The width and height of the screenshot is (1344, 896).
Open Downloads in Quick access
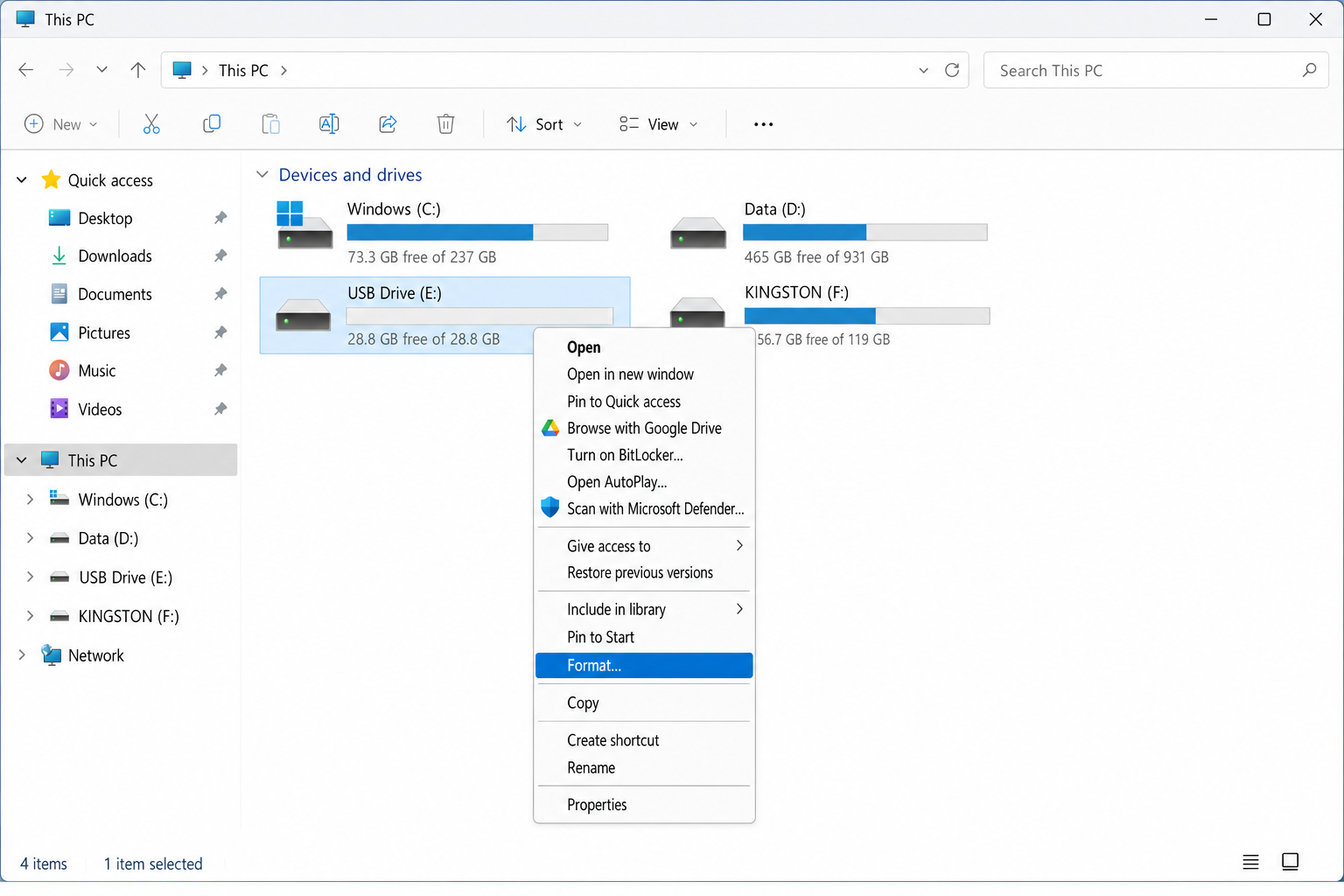pos(115,256)
